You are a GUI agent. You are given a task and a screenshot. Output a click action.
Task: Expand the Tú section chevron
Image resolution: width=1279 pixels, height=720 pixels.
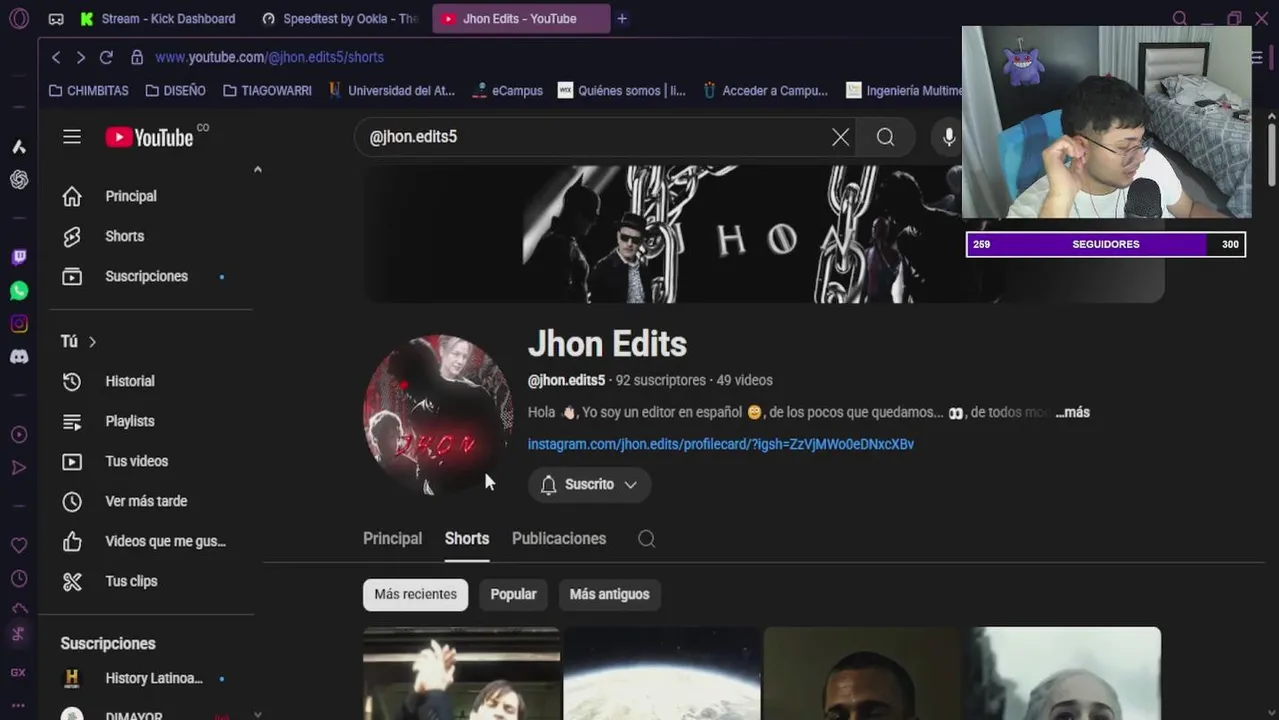tap(92, 342)
